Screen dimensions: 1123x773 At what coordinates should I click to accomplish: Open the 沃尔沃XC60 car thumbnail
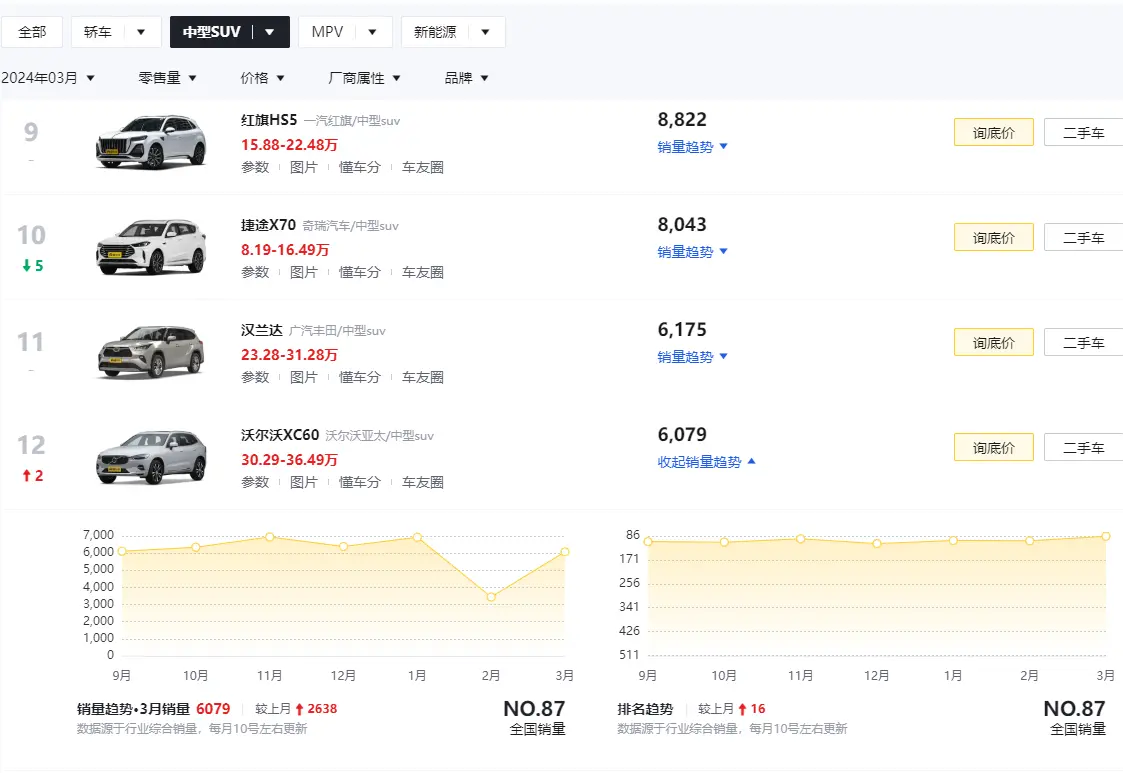pyautogui.click(x=151, y=457)
